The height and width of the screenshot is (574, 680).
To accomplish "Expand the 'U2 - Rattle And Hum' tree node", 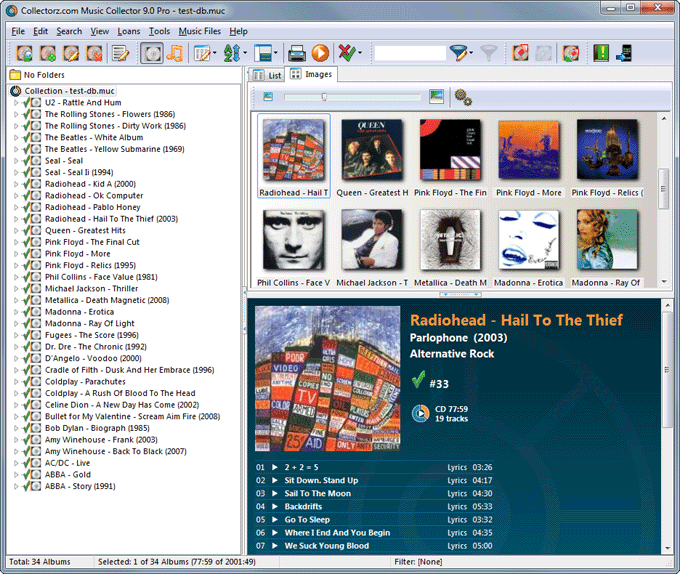I will 16,103.
